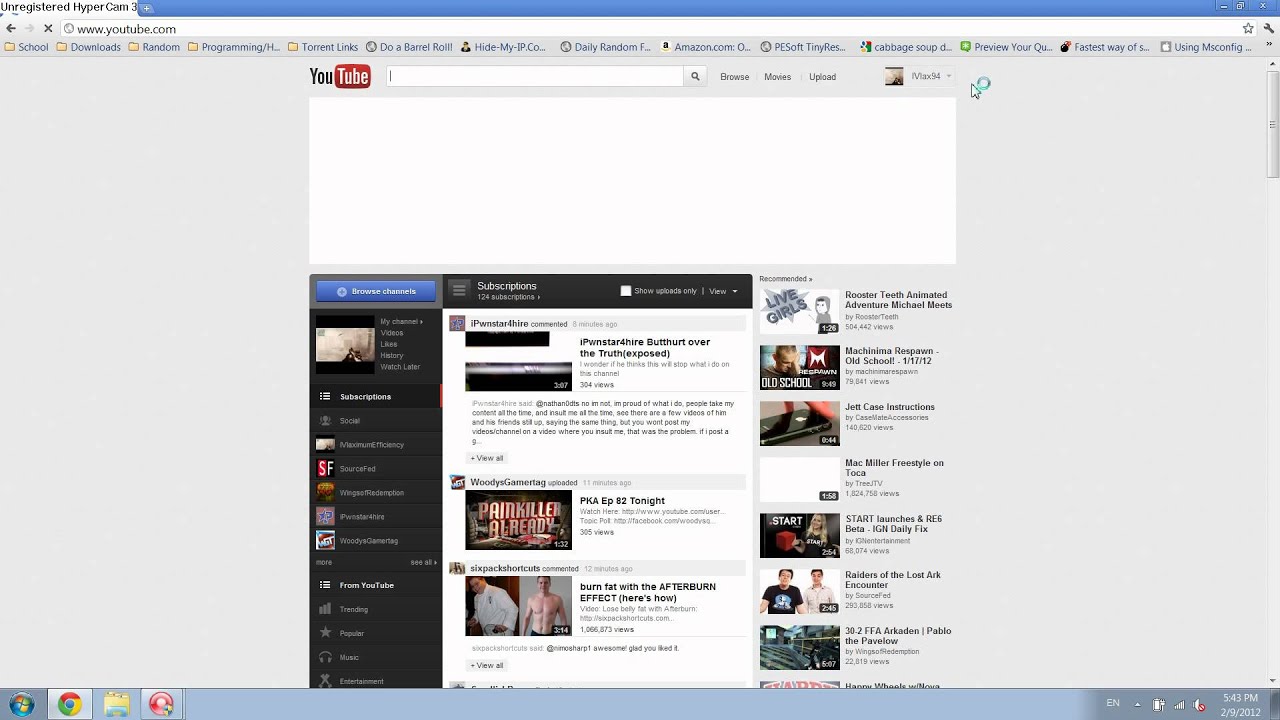Expand sixpackshortcuts comments with View all
The height and width of the screenshot is (720, 1280).
point(487,665)
